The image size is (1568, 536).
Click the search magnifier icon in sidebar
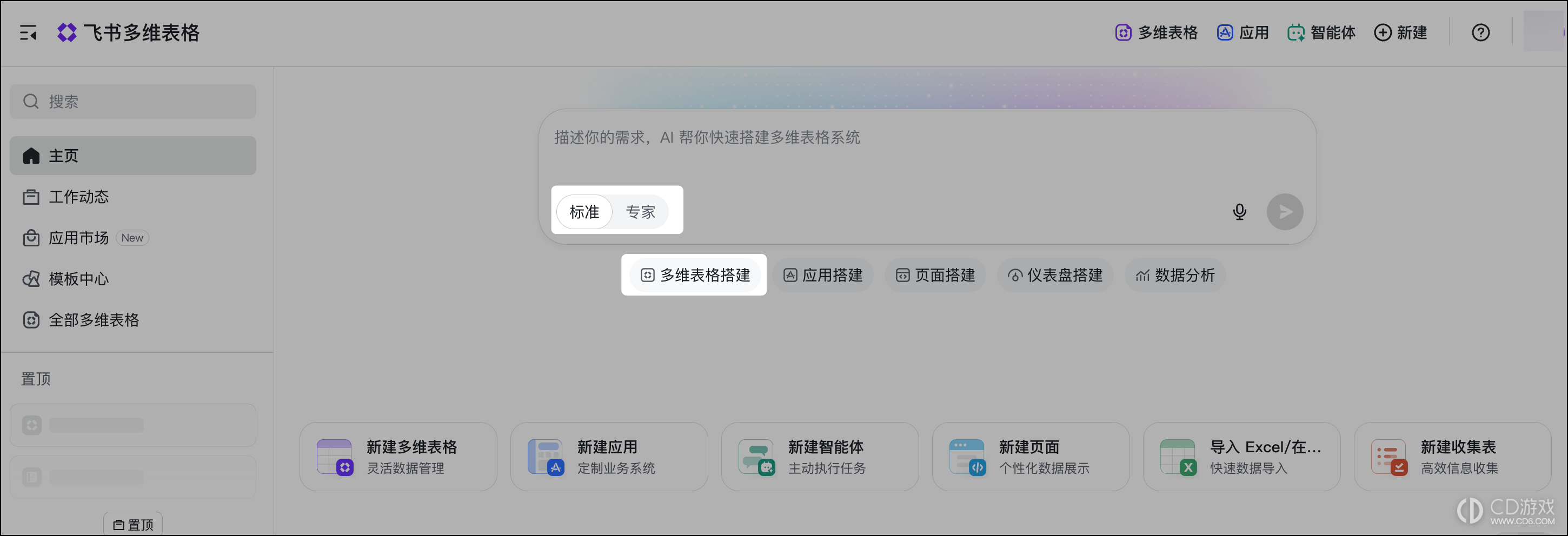[31, 102]
